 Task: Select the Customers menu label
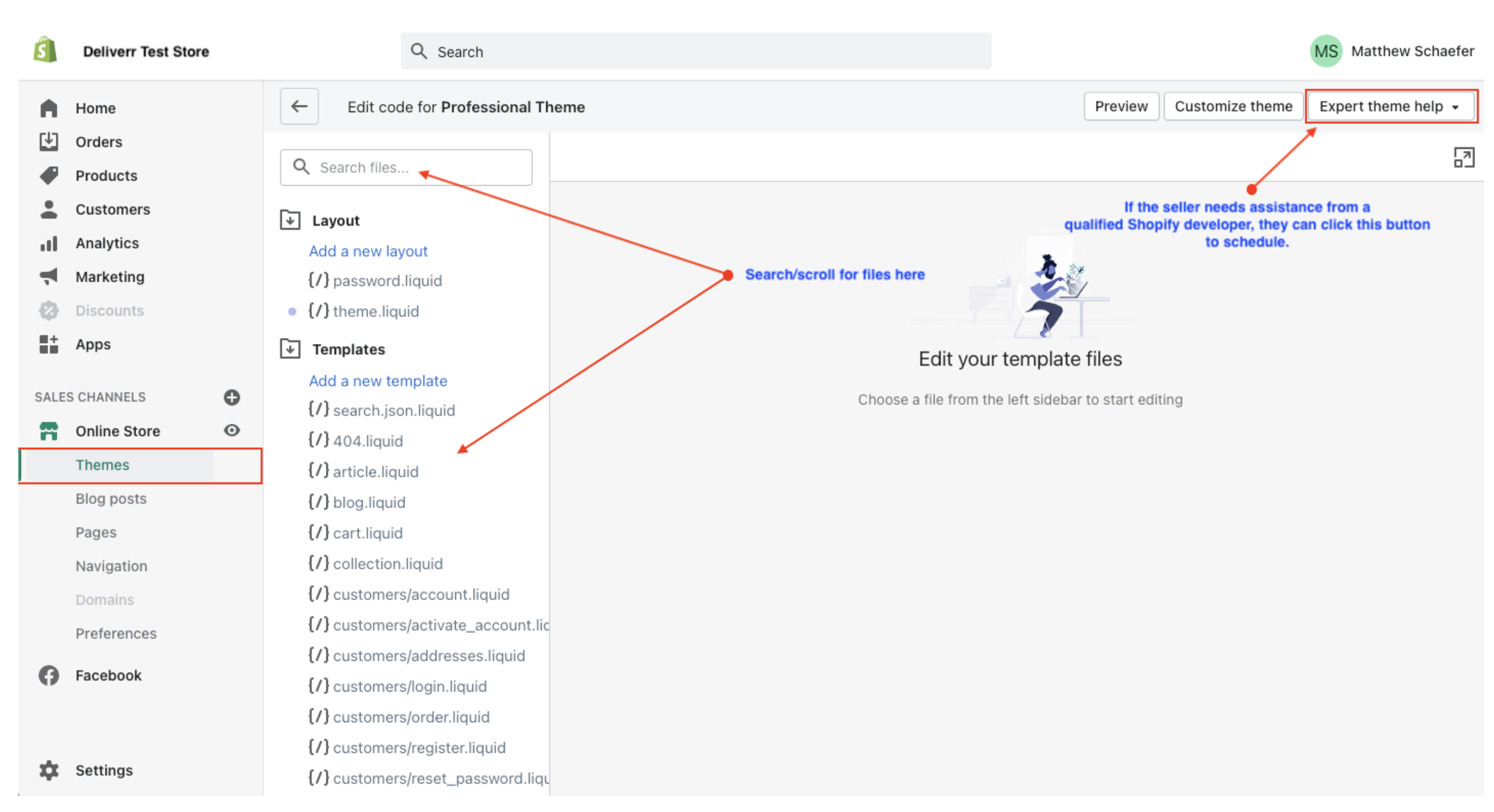point(113,209)
